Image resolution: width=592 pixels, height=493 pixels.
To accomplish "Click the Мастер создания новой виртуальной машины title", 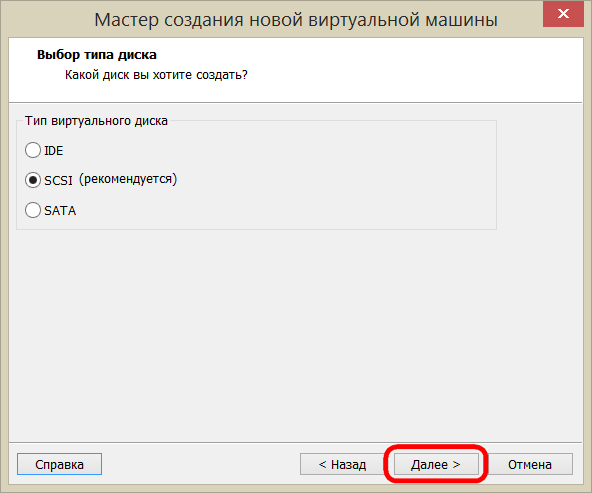I will [296, 20].
